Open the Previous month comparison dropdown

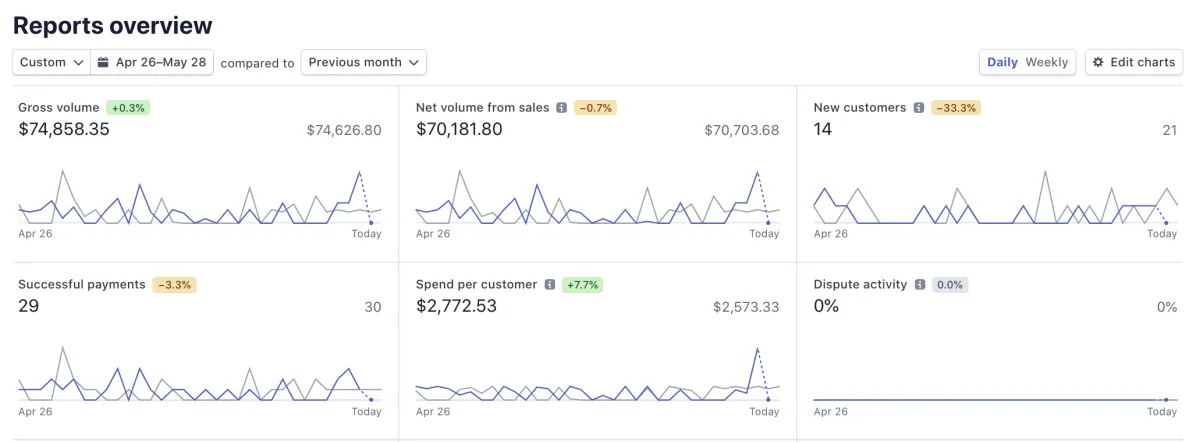(364, 62)
